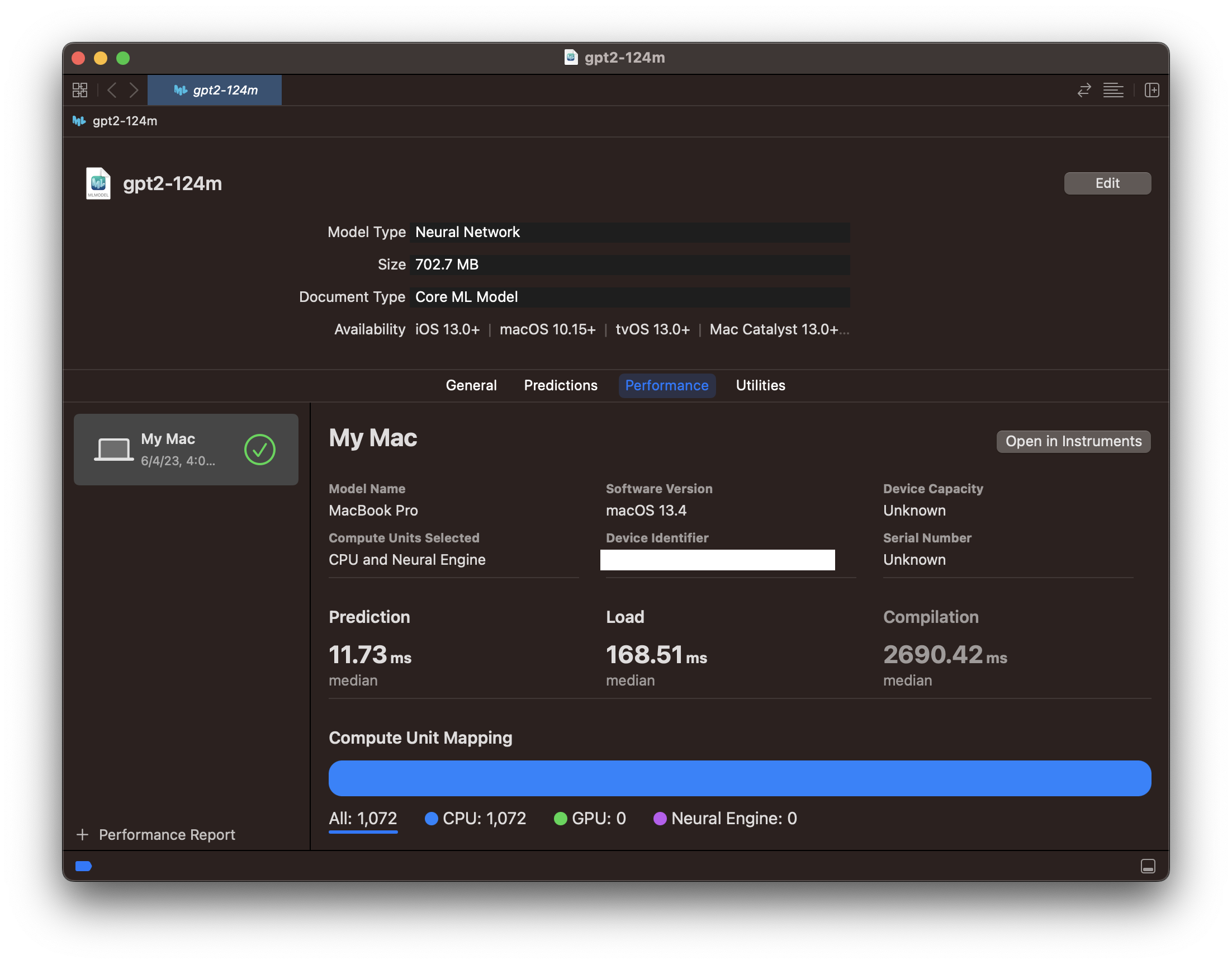Filter mapping by CPU: 1,072
Image resolution: width=1232 pixels, height=964 pixels.
(x=476, y=819)
